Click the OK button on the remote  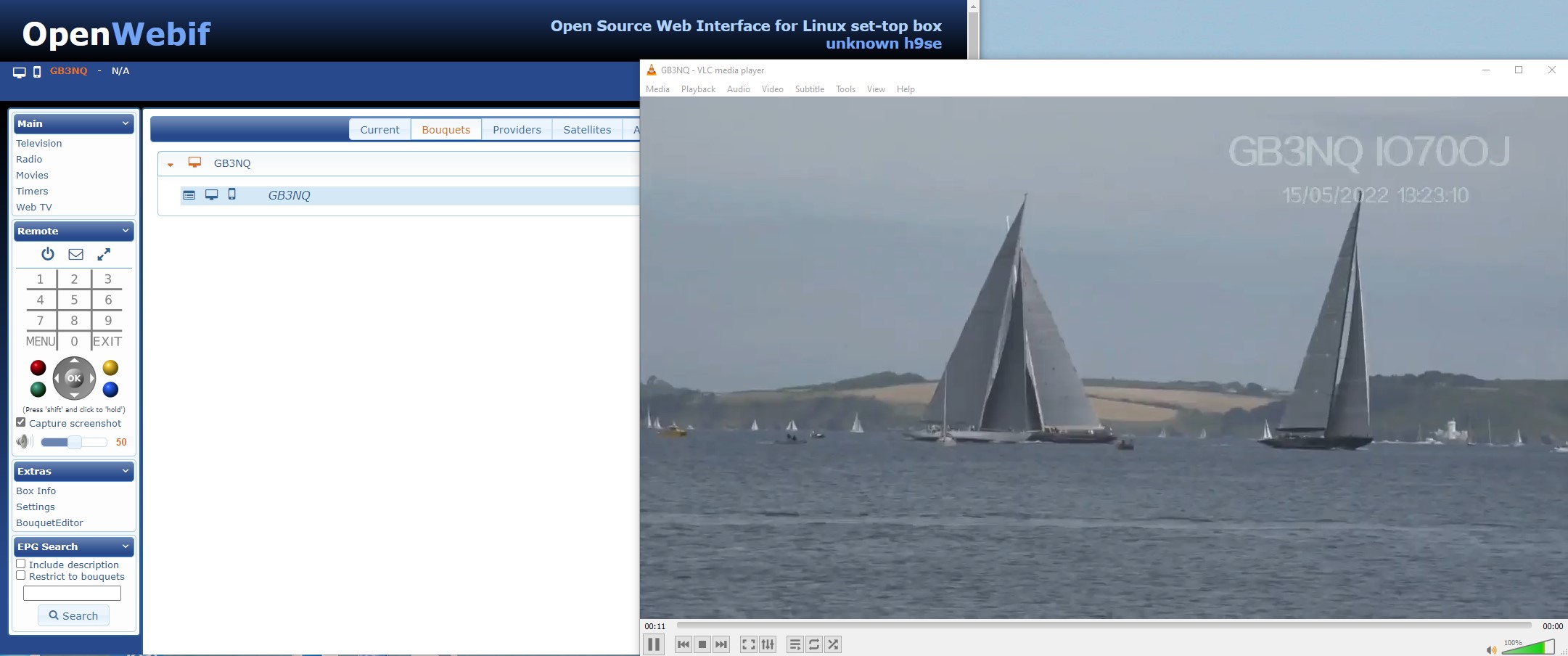click(74, 378)
